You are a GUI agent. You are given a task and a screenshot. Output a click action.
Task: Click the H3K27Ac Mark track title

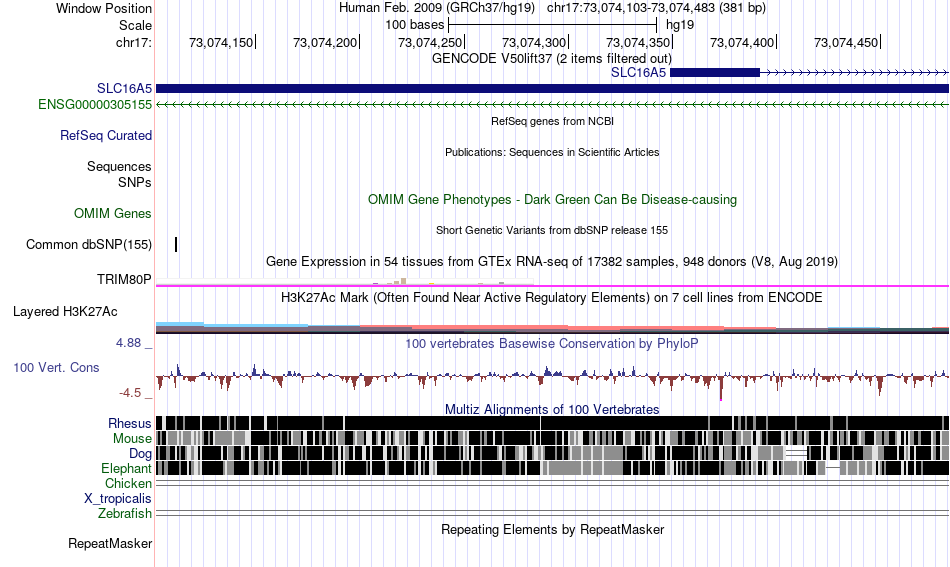point(552,297)
